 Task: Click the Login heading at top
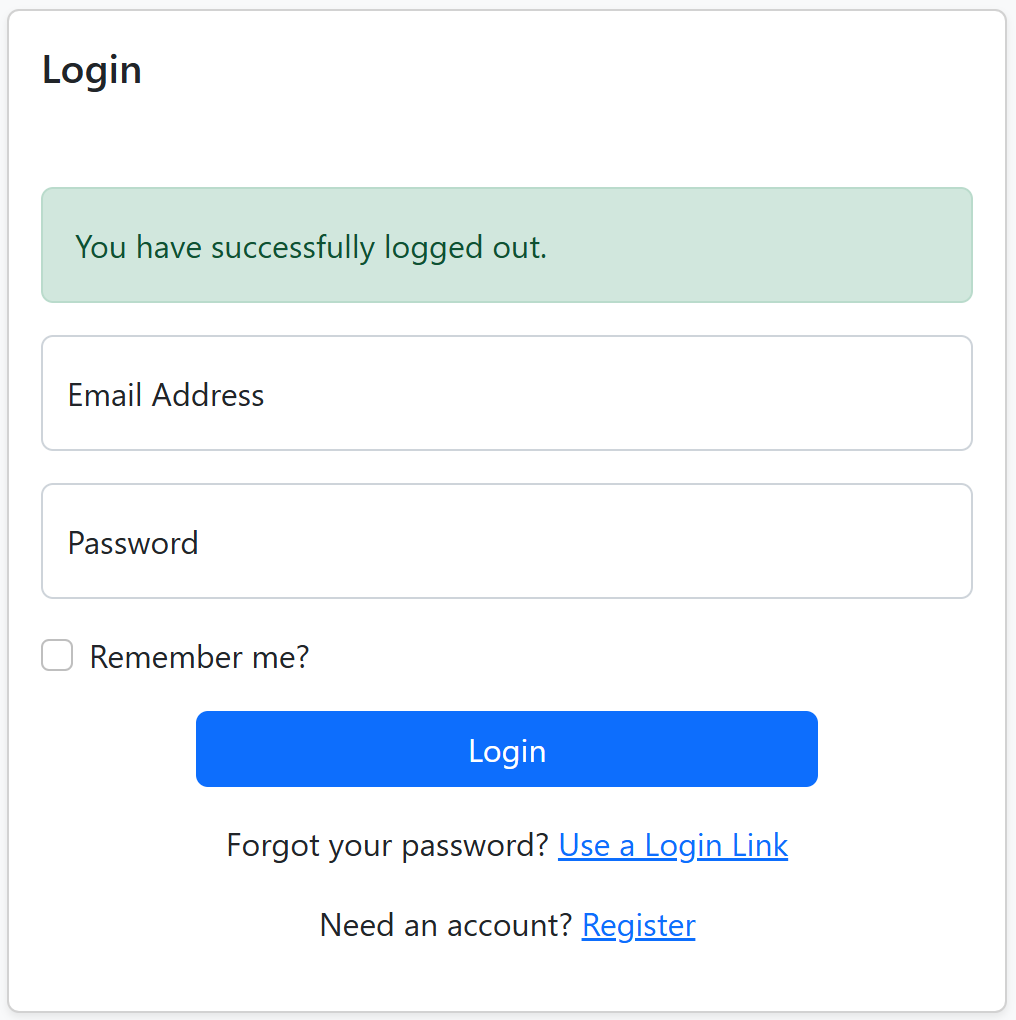point(92,70)
